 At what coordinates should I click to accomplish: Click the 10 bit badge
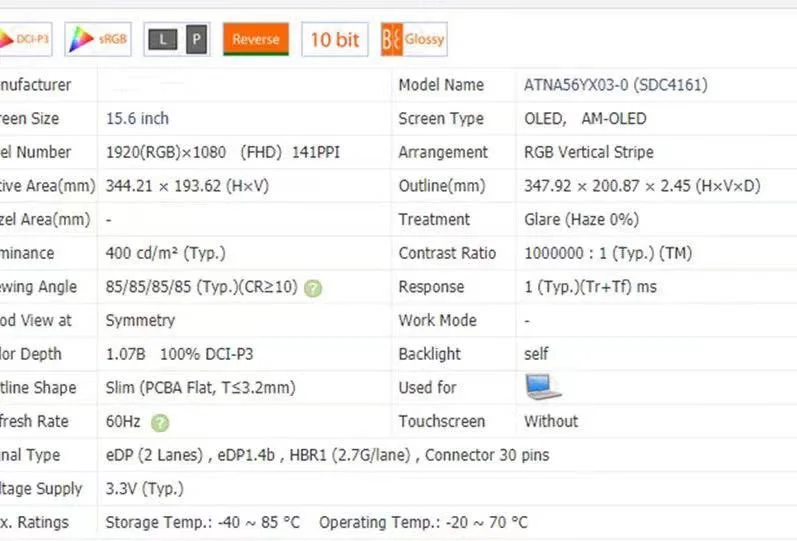click(x=334, y=39)
